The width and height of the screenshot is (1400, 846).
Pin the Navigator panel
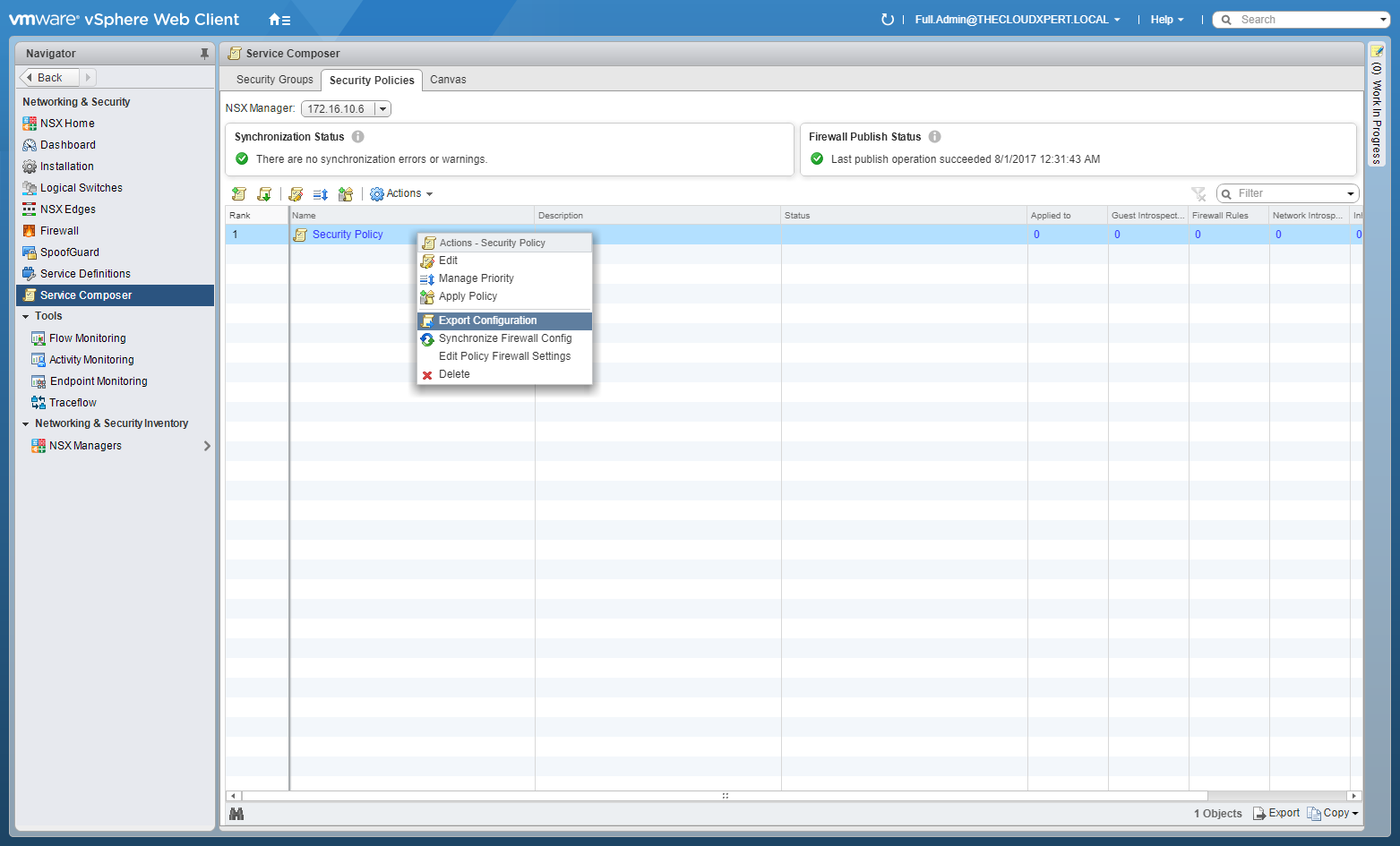tap(204, 54)
